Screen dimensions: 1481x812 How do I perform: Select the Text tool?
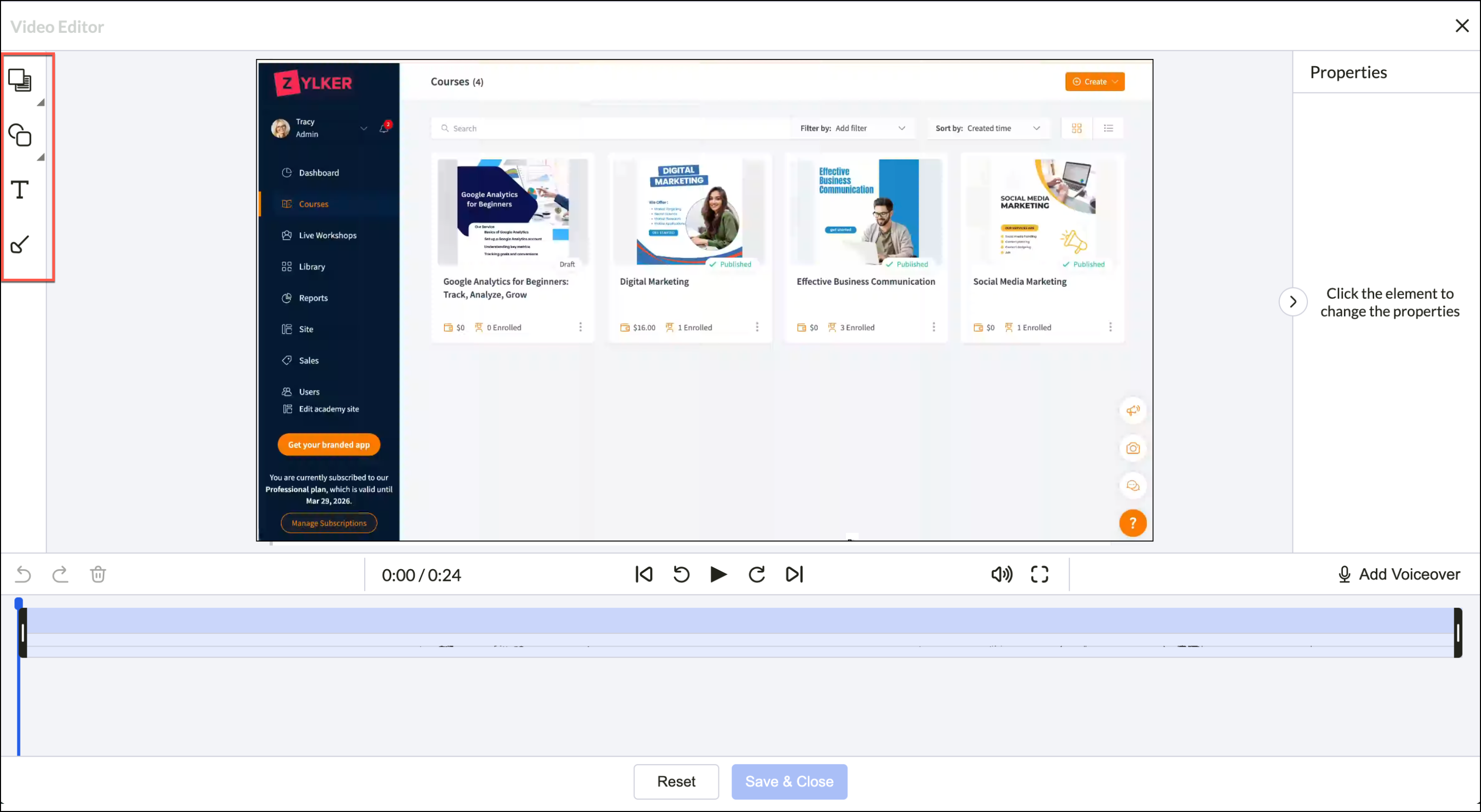(20, 189)
